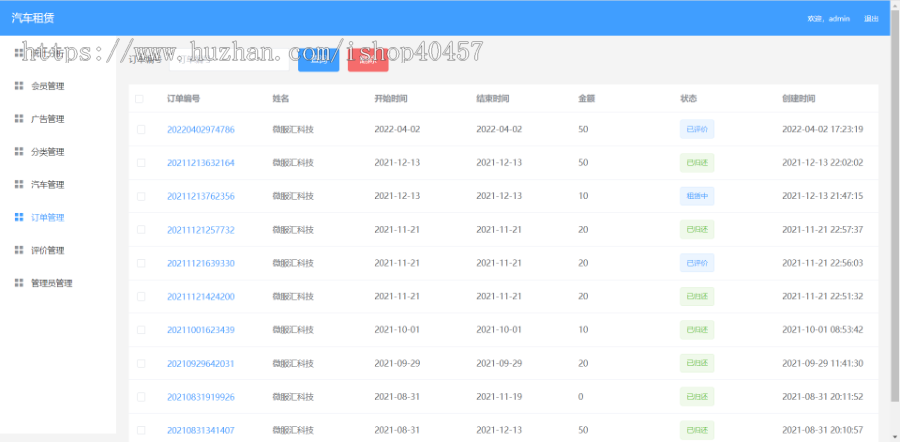Select the checkbox for order 20211213762356
The image size is (900, 442).
(x=141, y=196)
